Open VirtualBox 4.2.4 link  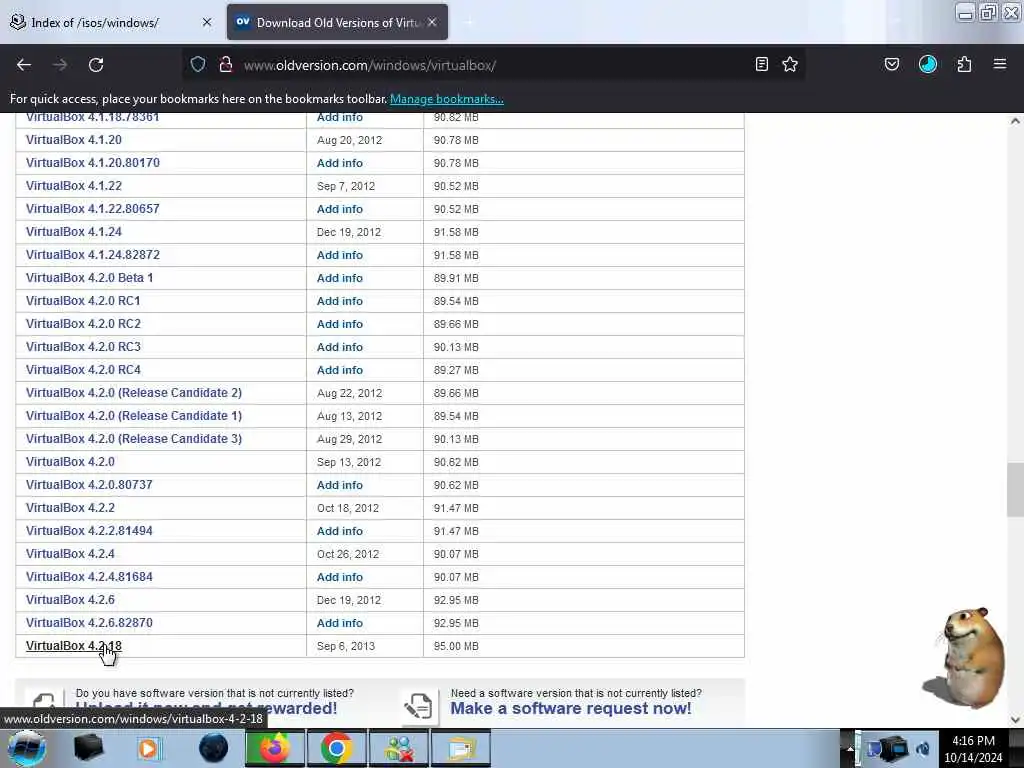pyautogui.click(x=70, y=554)
